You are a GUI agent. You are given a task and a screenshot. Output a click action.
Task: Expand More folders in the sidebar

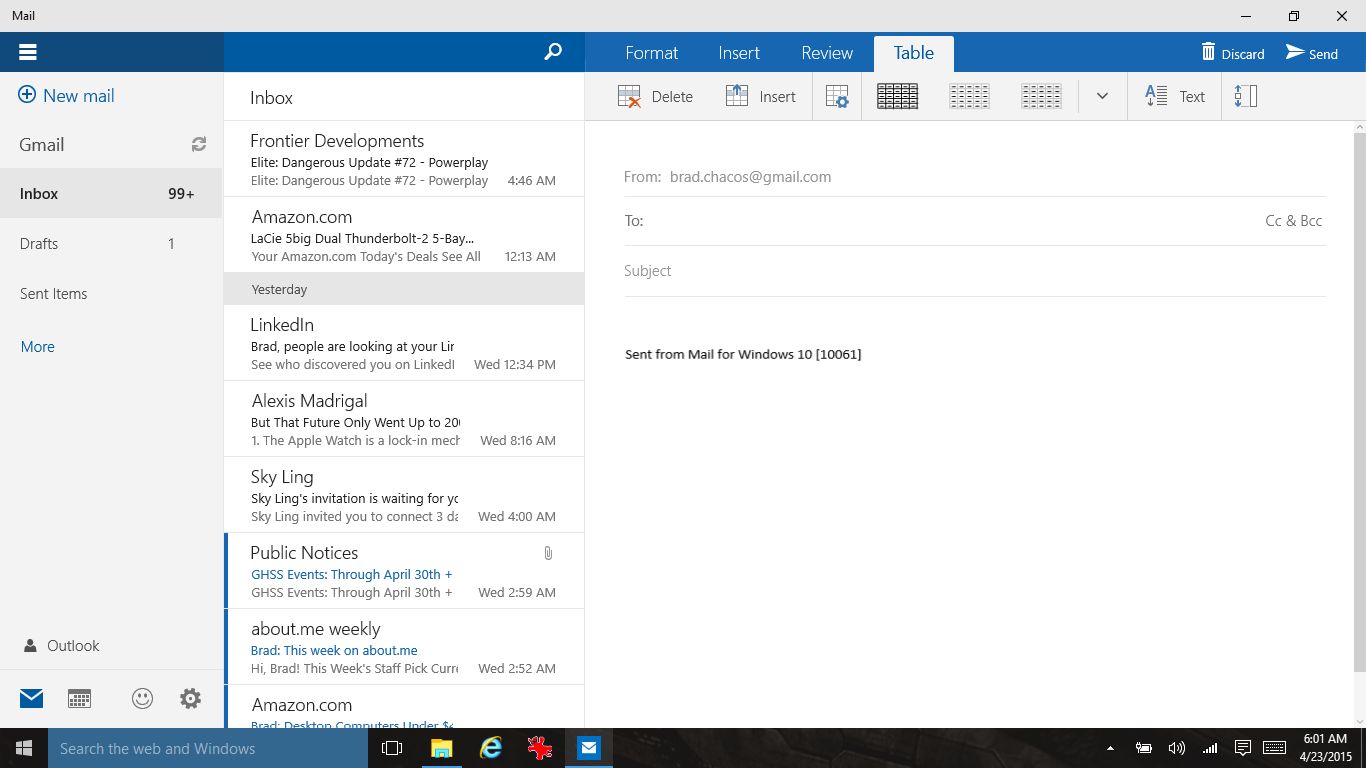[37, 346]
